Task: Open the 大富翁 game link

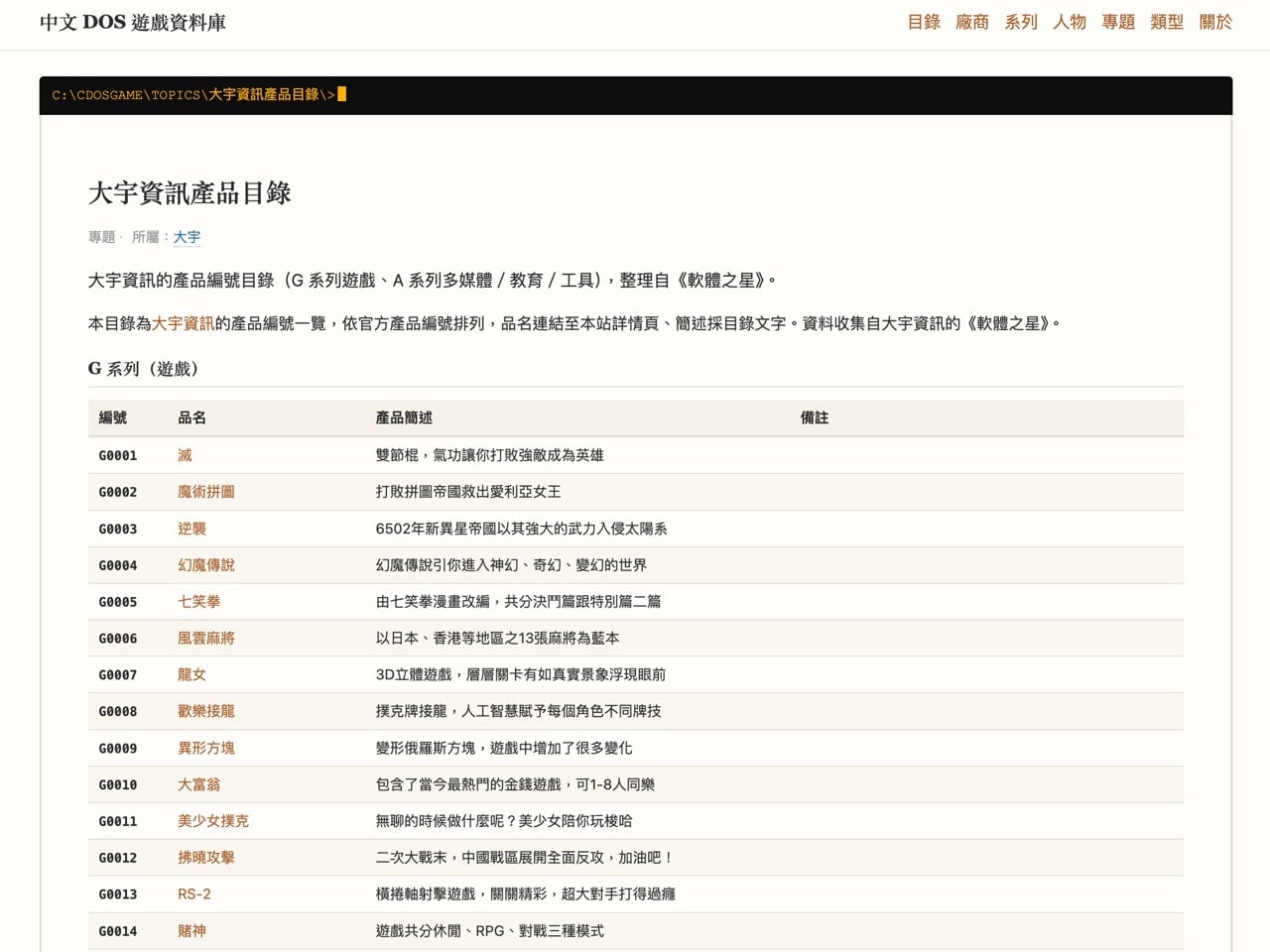Action: tap(198, 784)
